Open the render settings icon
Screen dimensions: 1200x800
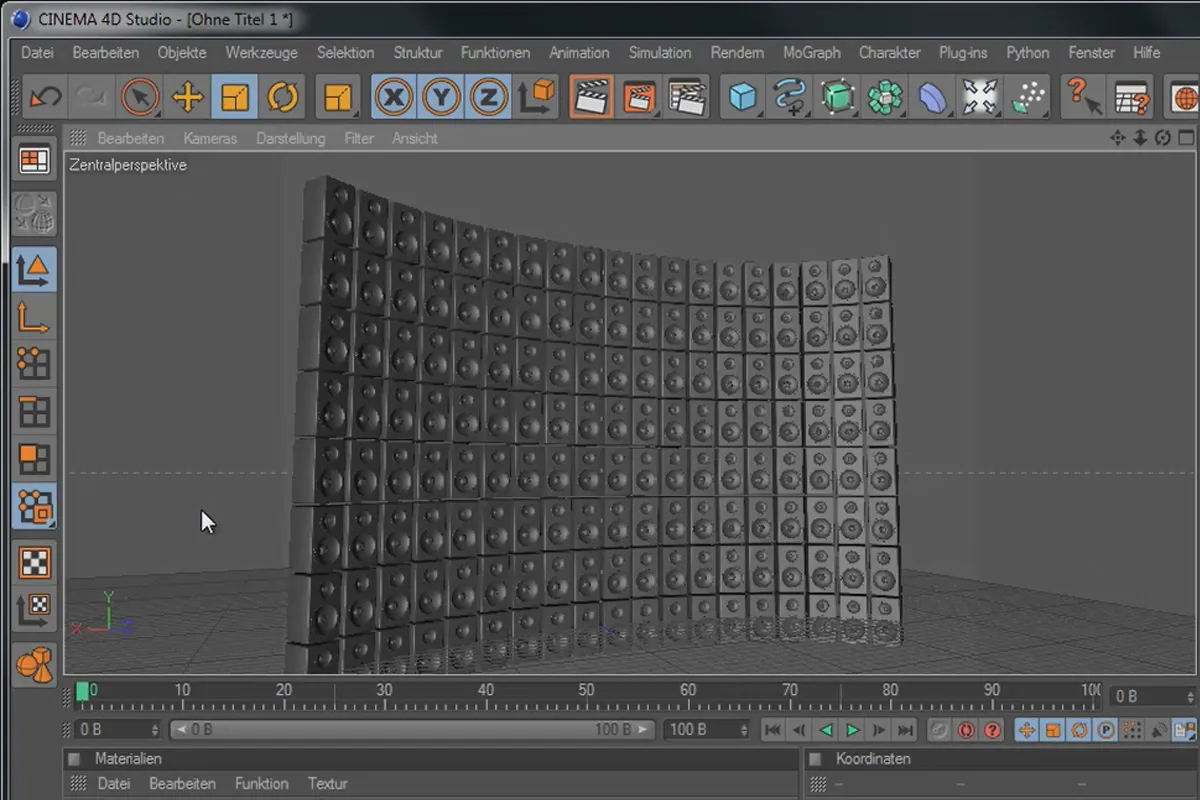click(687, 98)
